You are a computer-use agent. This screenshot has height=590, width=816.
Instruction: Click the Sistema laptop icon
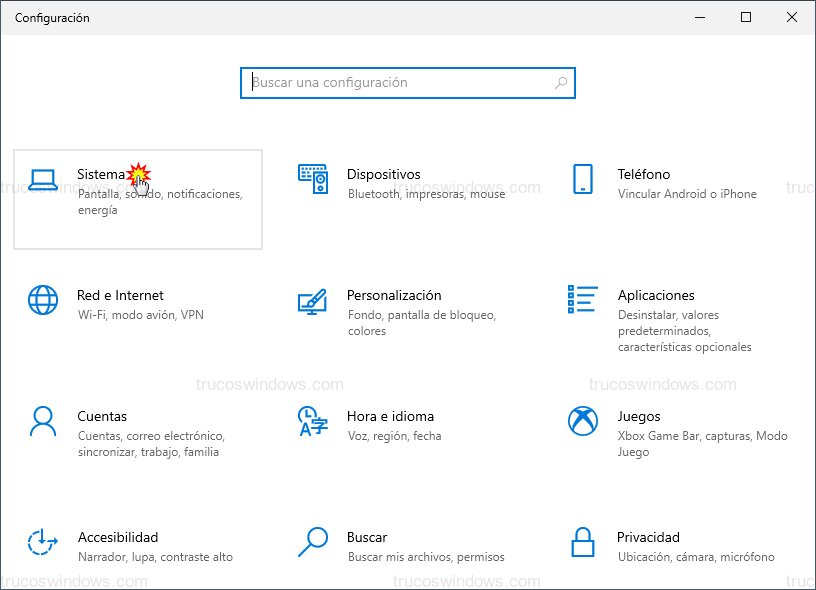click(x=42, y=178)
